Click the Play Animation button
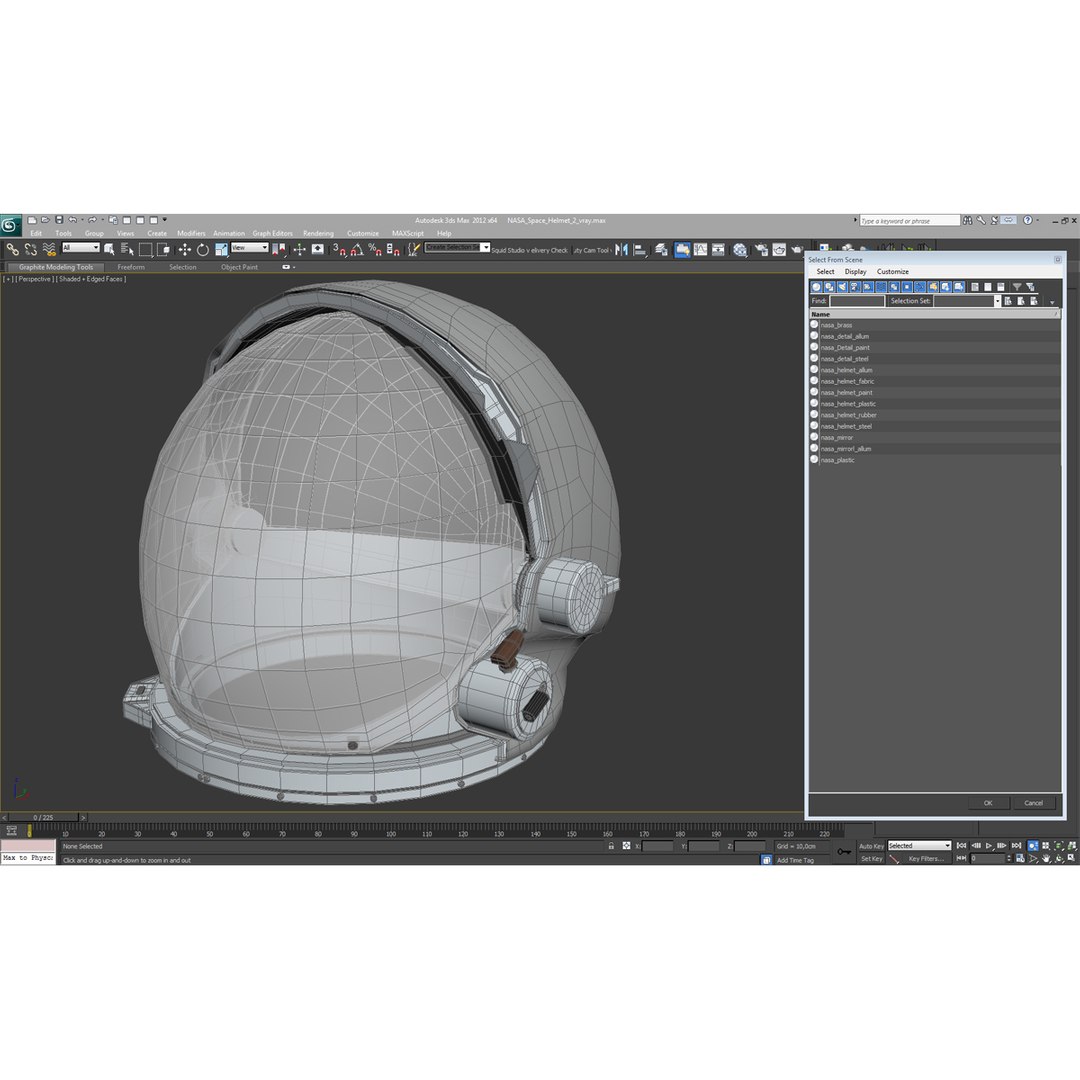 pyautogui.click(x=989, y=846)
